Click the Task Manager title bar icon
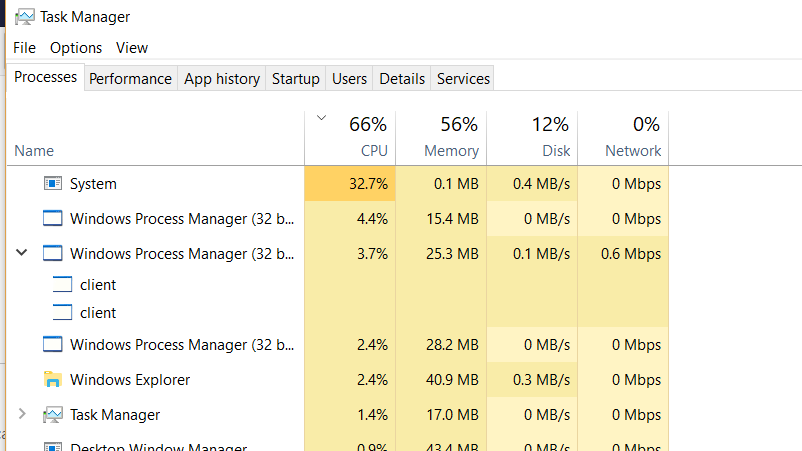Image resolution: width=802 pixels, height=451 pixels. click(x=25, y=17)
